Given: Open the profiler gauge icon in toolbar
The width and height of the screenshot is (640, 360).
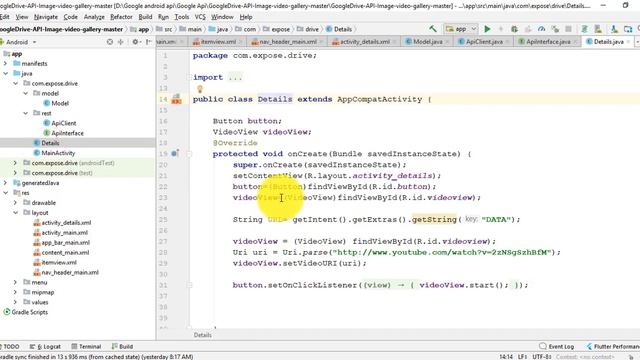Looking at the screenshot, I should pyautogui.click(x=541, y=29).
